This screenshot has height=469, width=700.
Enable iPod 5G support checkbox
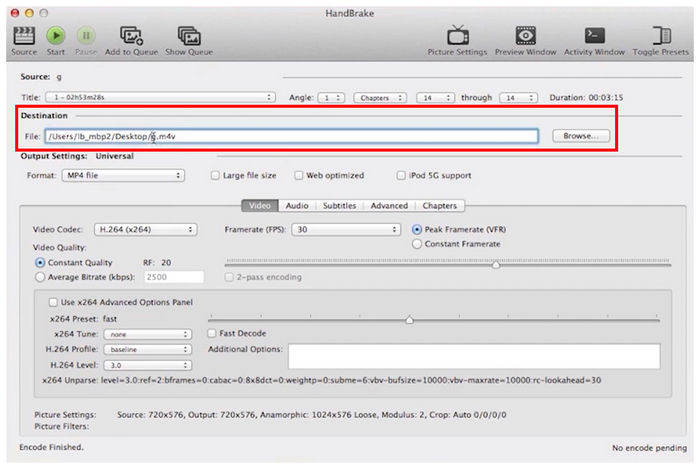click(401, 176)
